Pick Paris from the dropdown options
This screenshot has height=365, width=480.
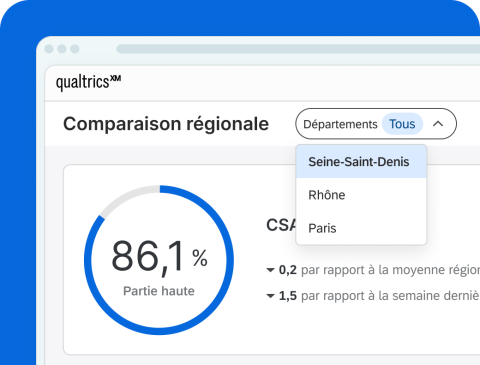(x=361, y=228)
